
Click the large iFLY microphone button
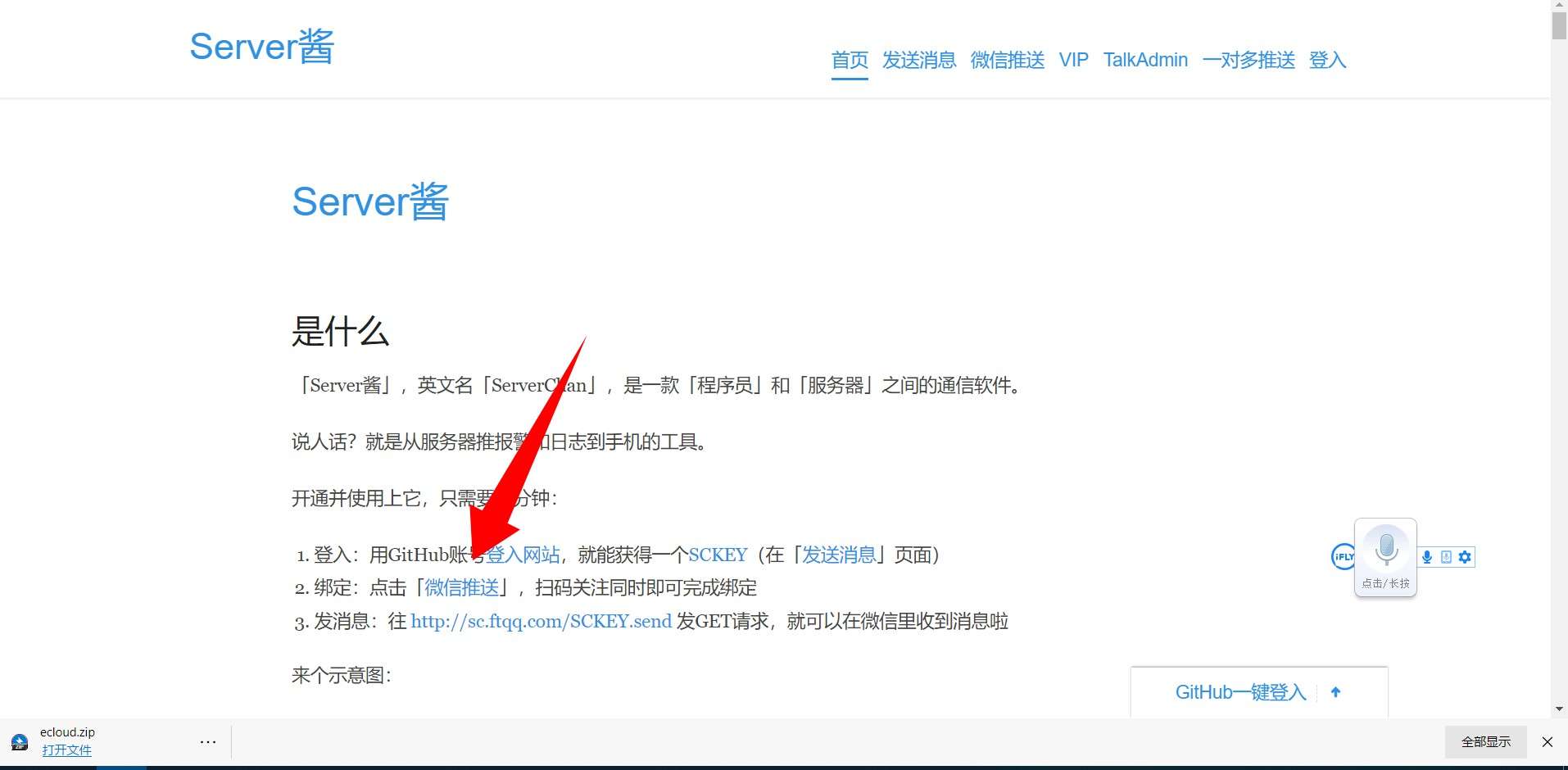point(1385,557)
